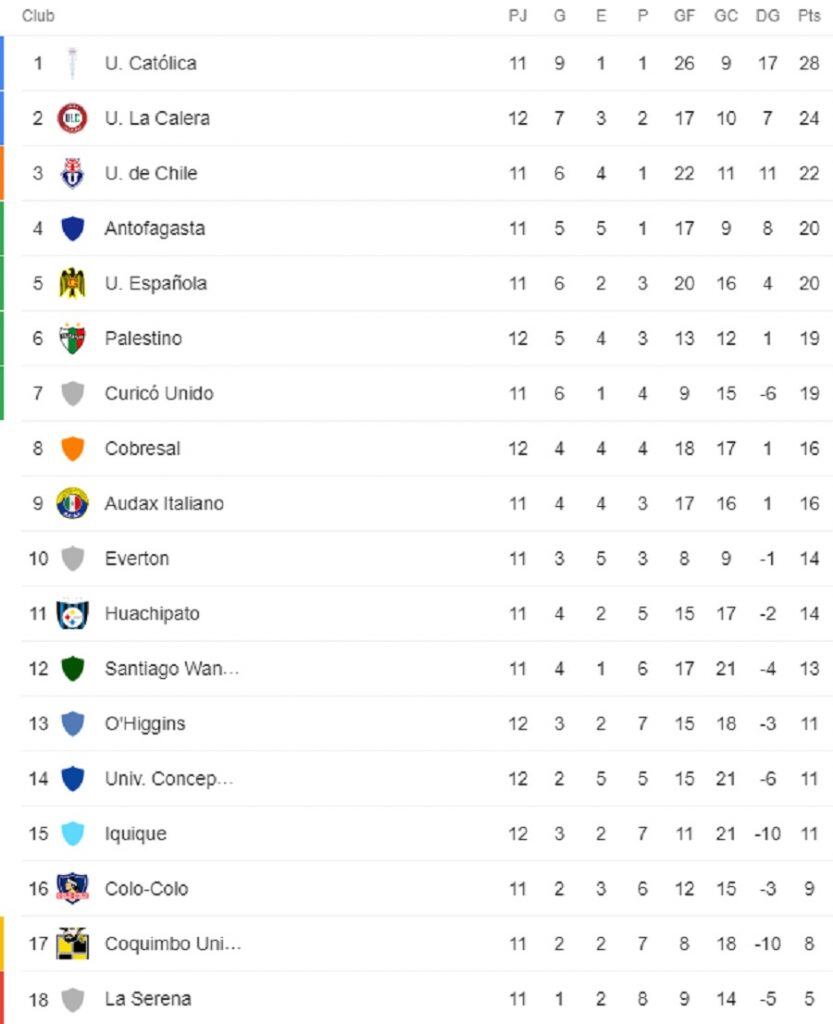Open the U. Católica team link

coord(150,63)
